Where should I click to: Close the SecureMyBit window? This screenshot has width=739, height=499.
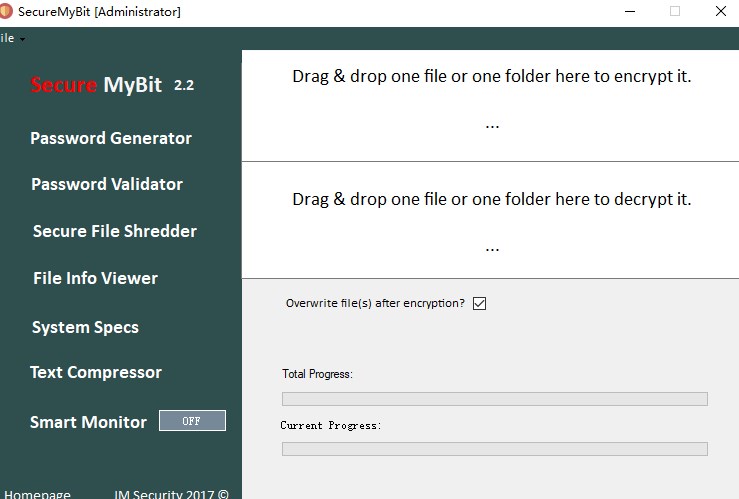click(720, 11)
